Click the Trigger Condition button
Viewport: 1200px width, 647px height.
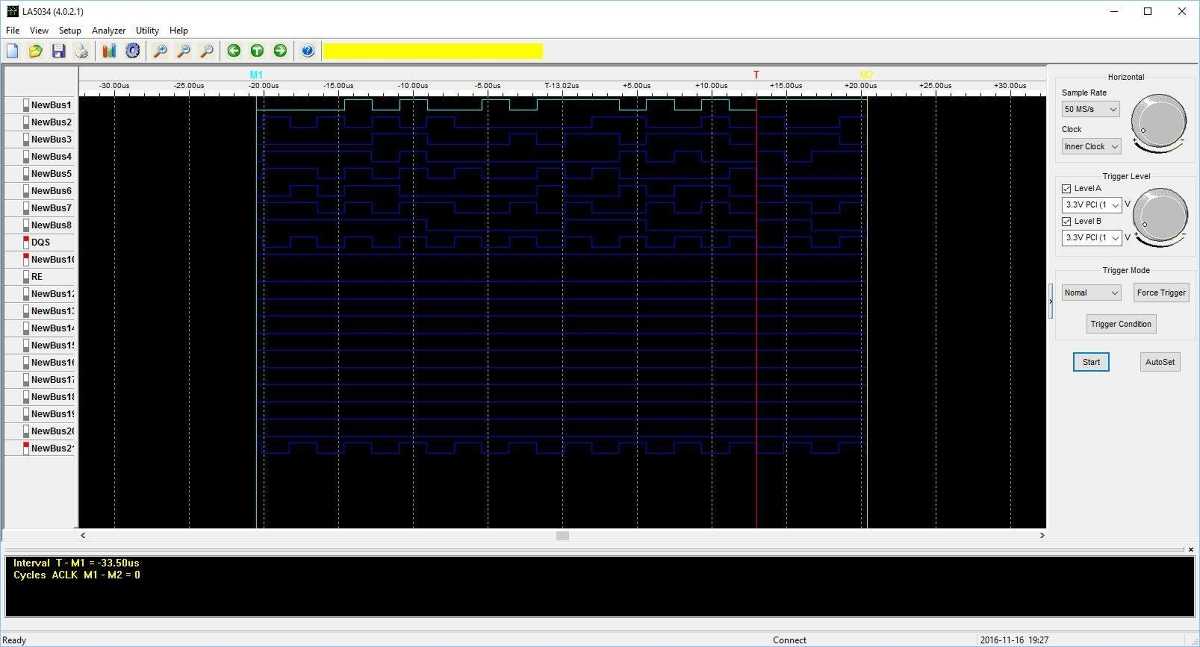pyautogui.click(x=1121, y=324)
